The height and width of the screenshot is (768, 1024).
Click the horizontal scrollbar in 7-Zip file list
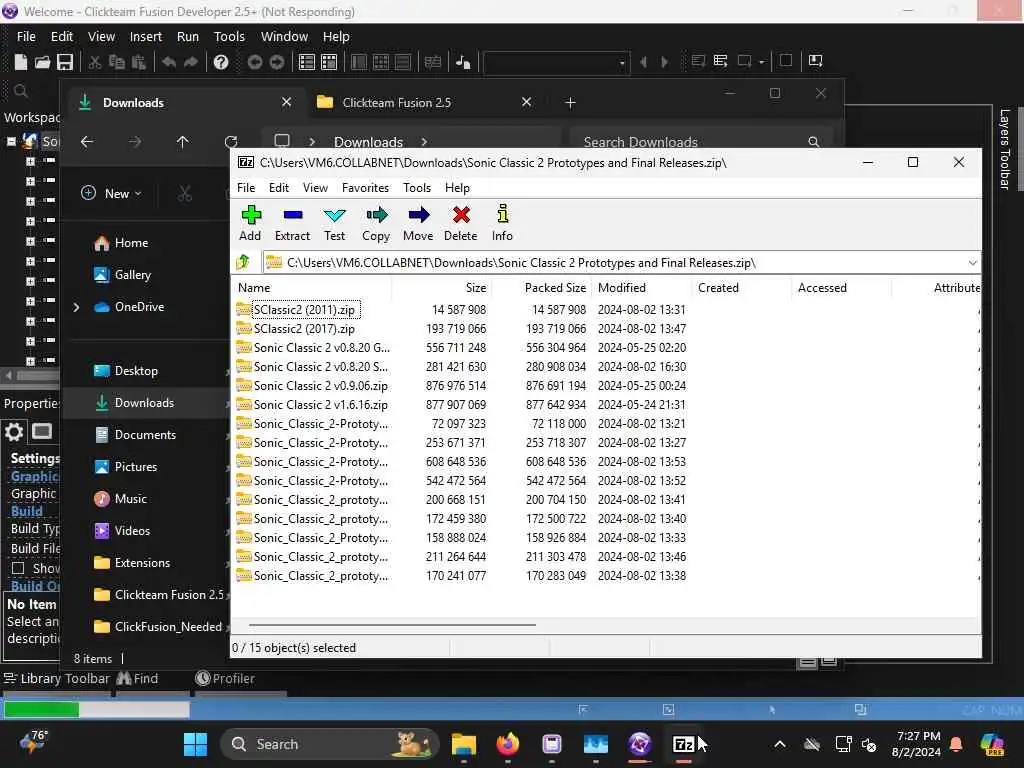click(x=392, y=625)
